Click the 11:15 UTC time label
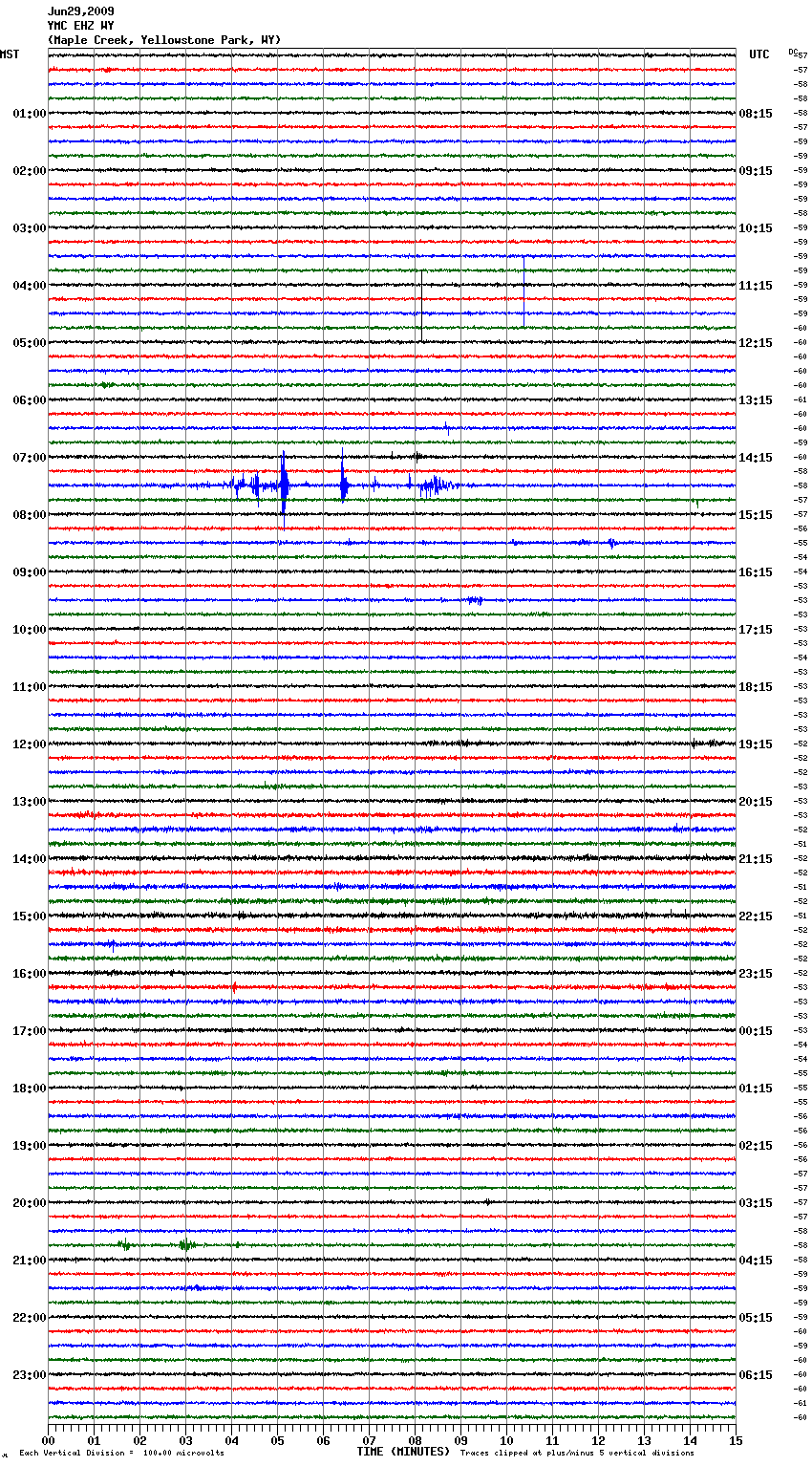 [x=756, y=286]
